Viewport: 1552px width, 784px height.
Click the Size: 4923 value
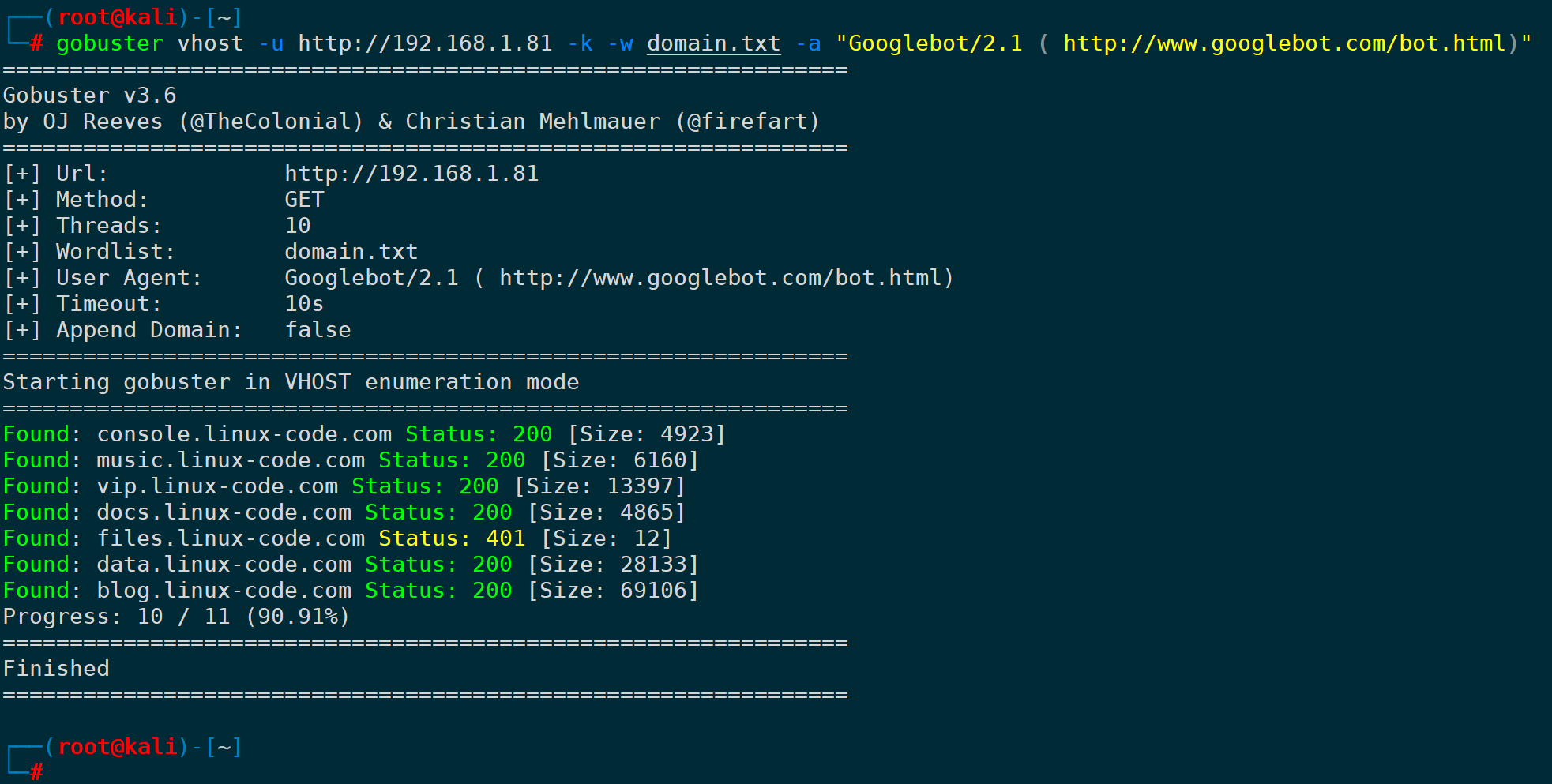point(646,434)
